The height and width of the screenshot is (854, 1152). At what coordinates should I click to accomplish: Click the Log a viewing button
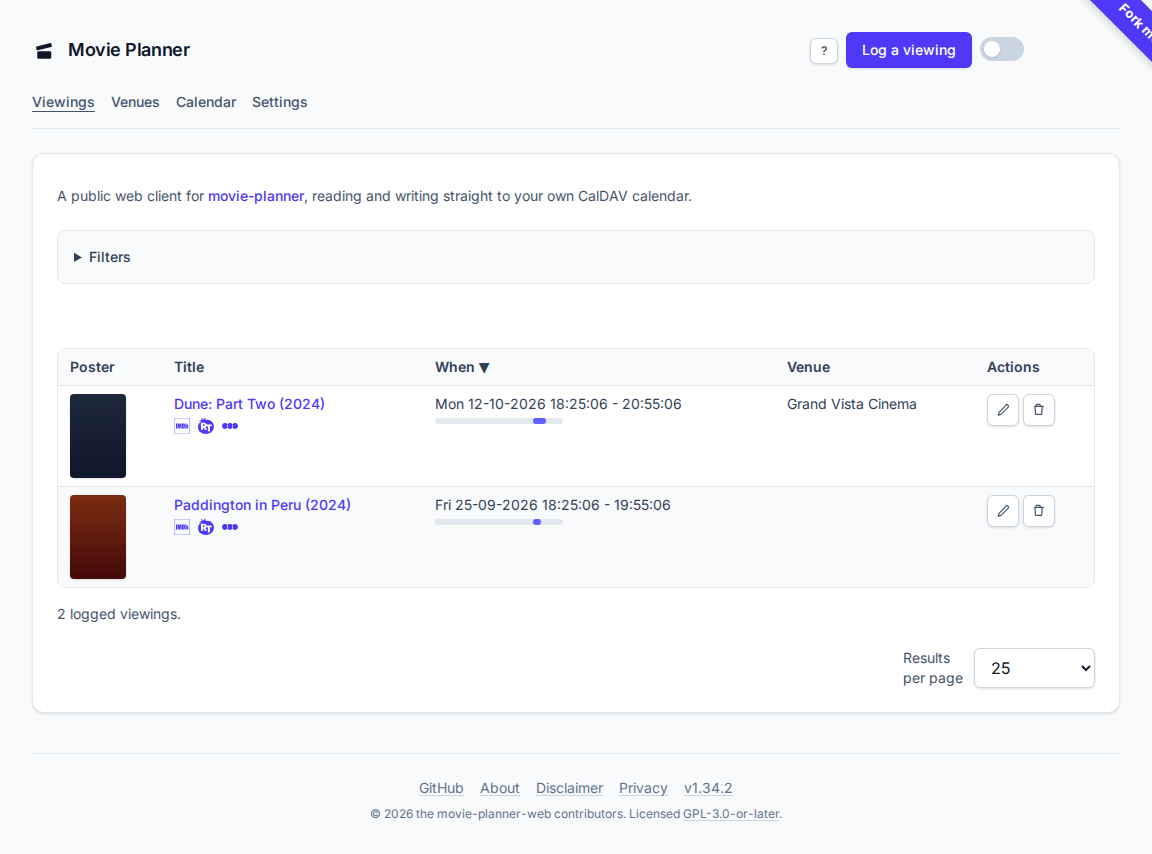[908, 50]
